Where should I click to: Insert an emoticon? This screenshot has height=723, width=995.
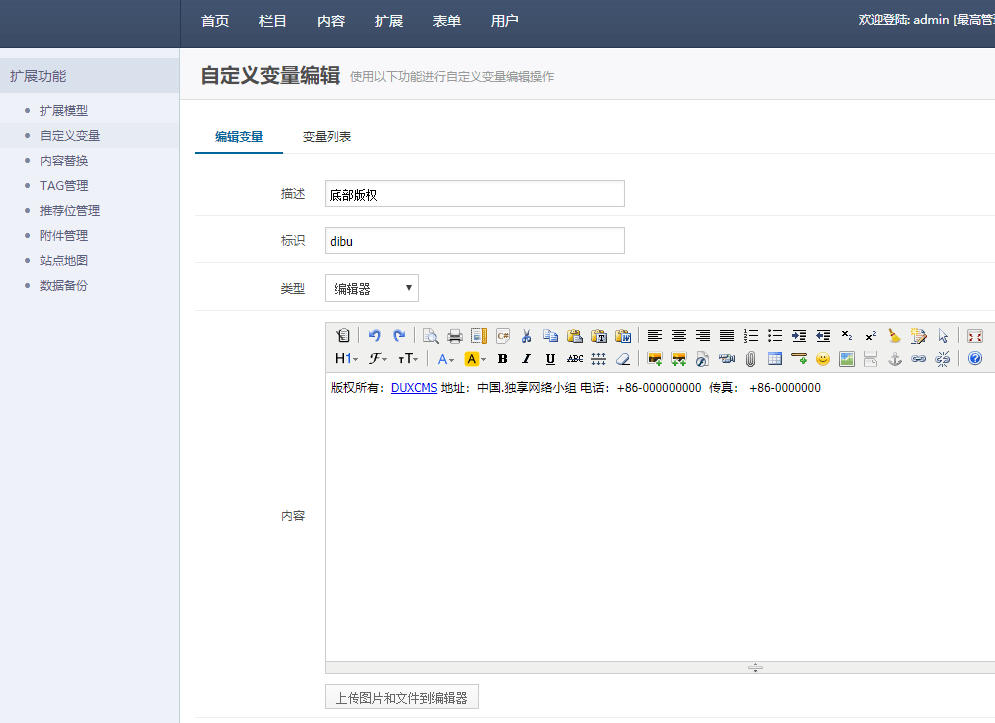[x=823, y=359]
